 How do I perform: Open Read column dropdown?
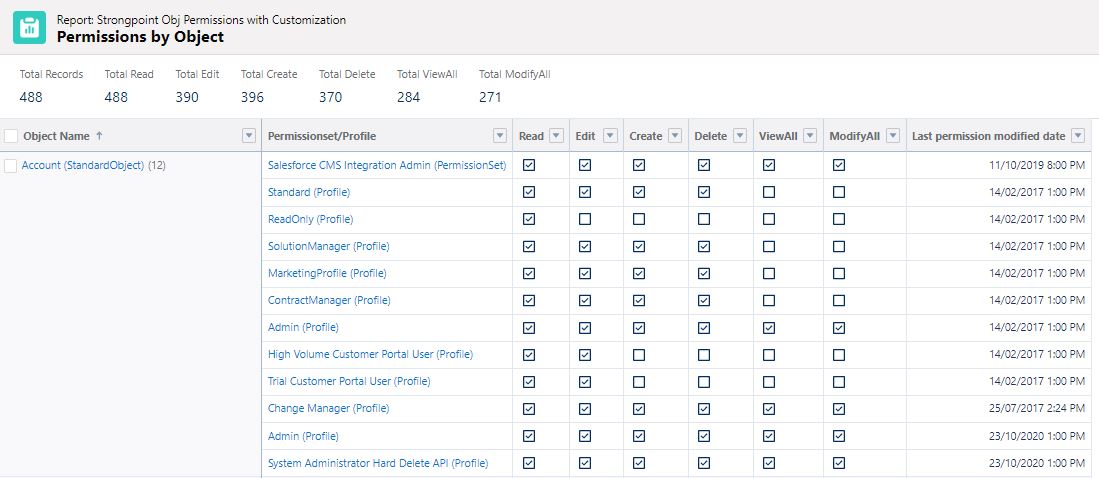pos(556,136)
